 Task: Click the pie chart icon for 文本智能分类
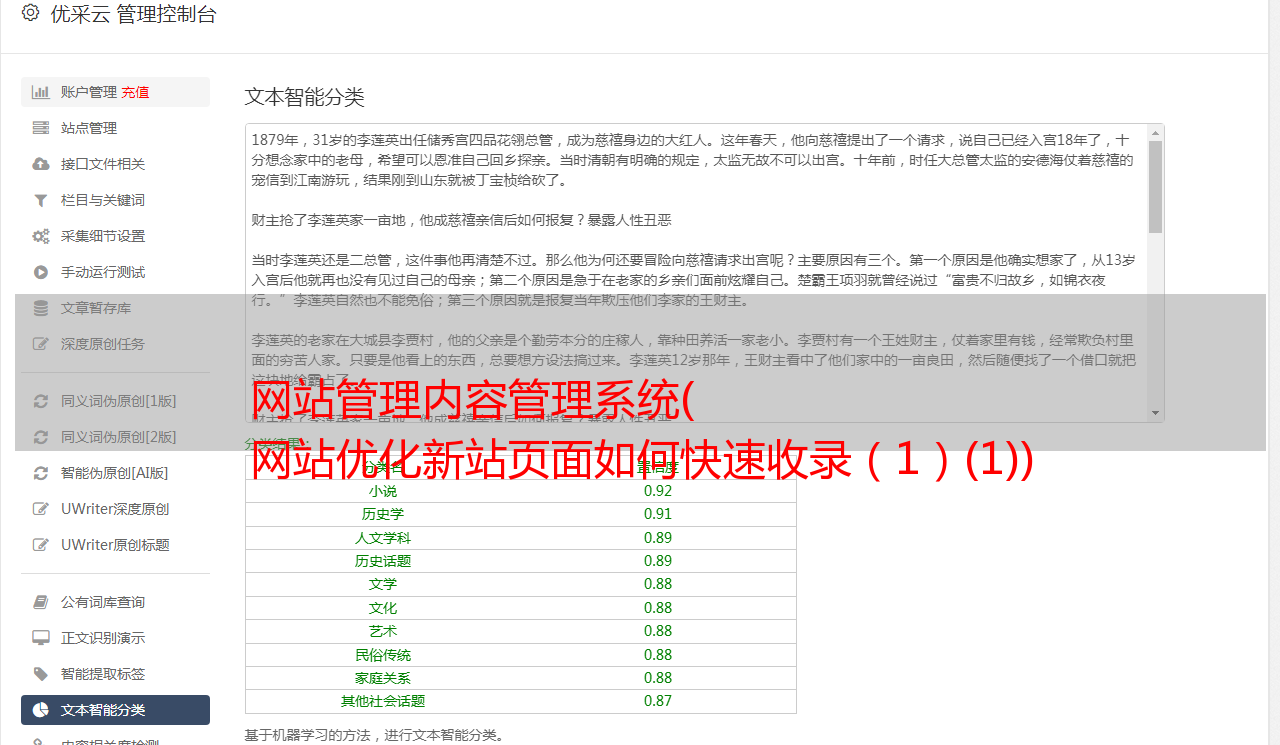40,710
